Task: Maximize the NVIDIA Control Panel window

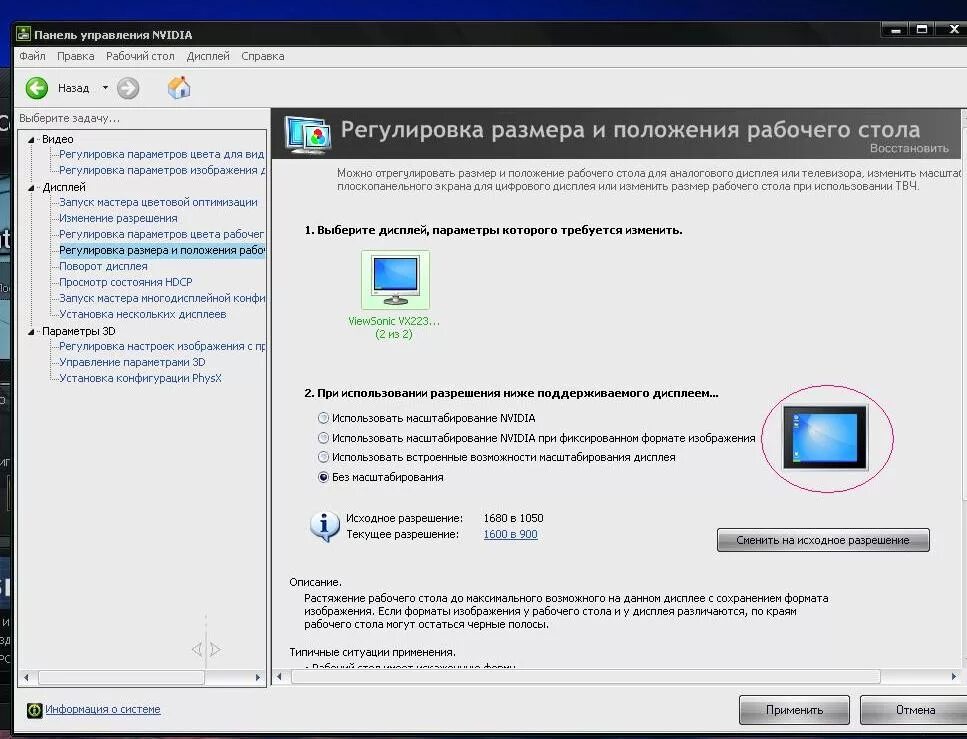Action: (x=922, y=30)
